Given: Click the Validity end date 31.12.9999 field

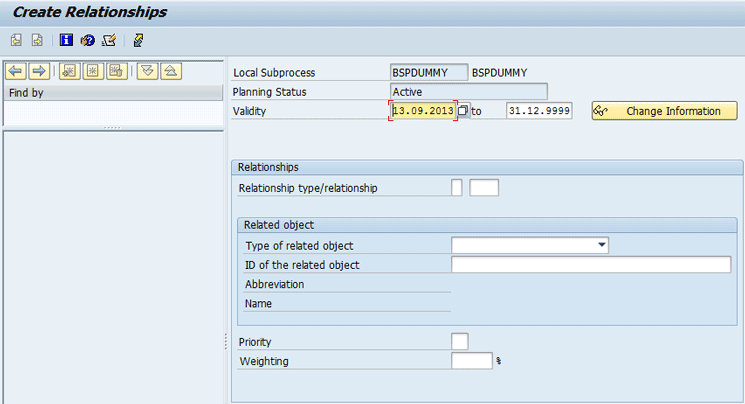Looking at the screenshot, I should point(539,111).
